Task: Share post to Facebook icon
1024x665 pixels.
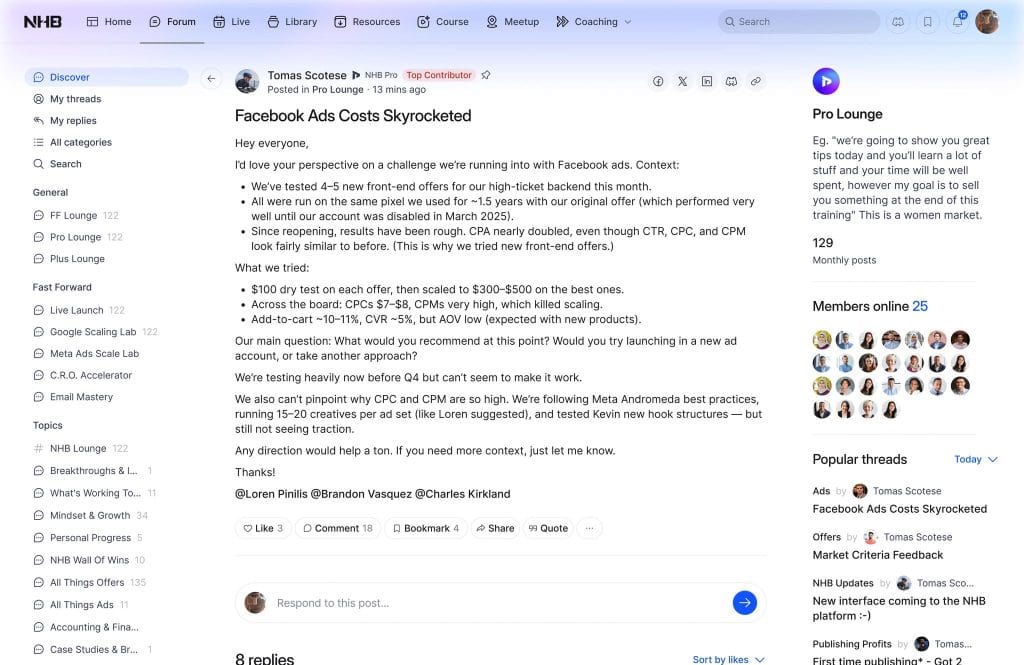Action: pos(658,81)
